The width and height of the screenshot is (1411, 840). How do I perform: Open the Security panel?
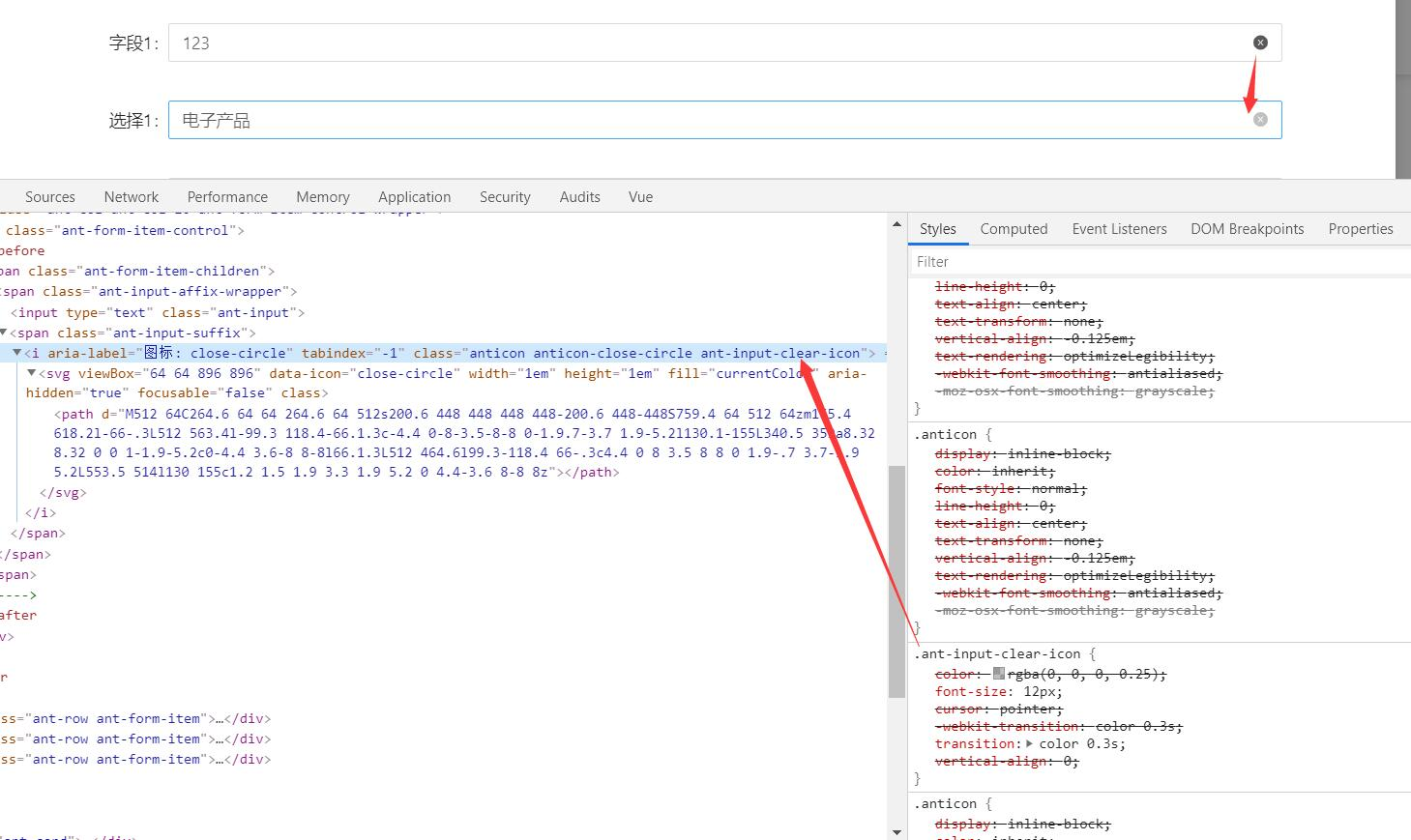pos(505,196)
